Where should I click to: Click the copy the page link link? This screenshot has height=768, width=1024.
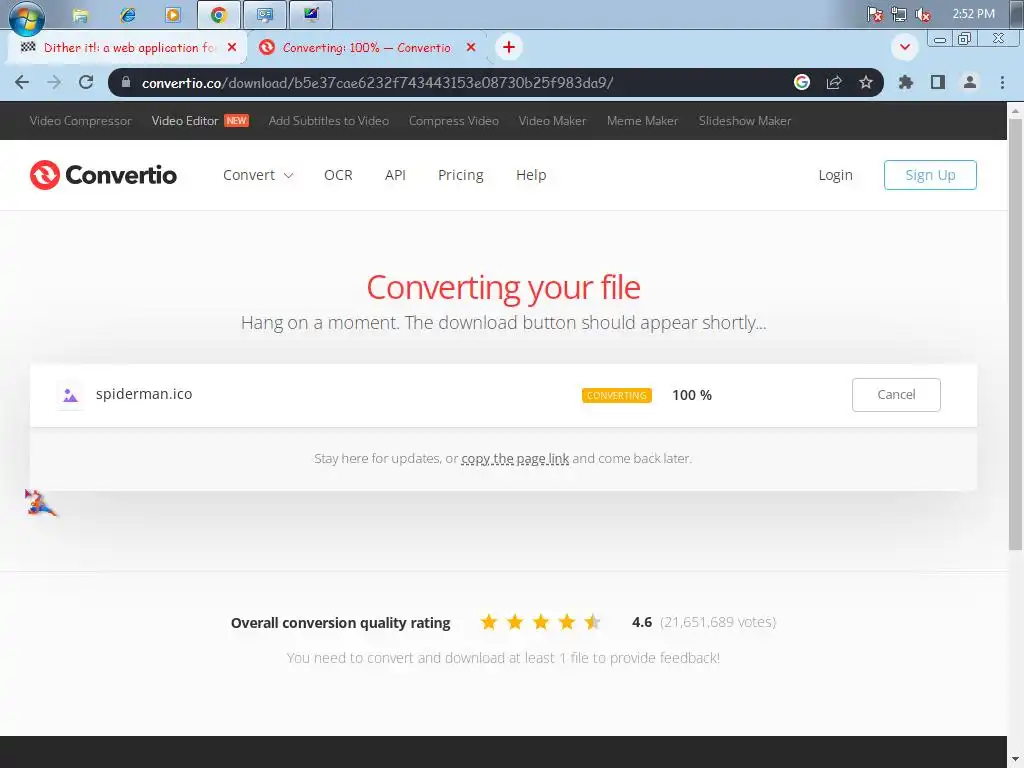pos(515,458)
